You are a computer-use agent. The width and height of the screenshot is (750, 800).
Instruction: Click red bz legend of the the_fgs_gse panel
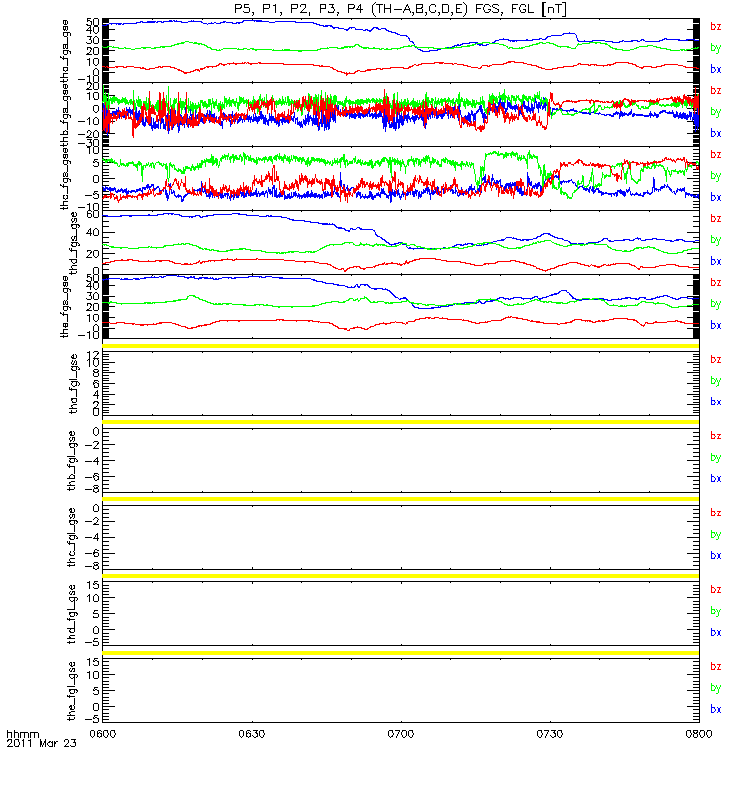pyautogui.click(x=716, y=283)
